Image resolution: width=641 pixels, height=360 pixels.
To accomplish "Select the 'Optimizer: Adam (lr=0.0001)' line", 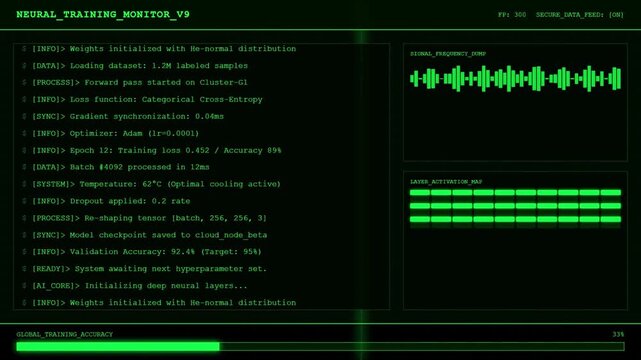I will [111, 134].
